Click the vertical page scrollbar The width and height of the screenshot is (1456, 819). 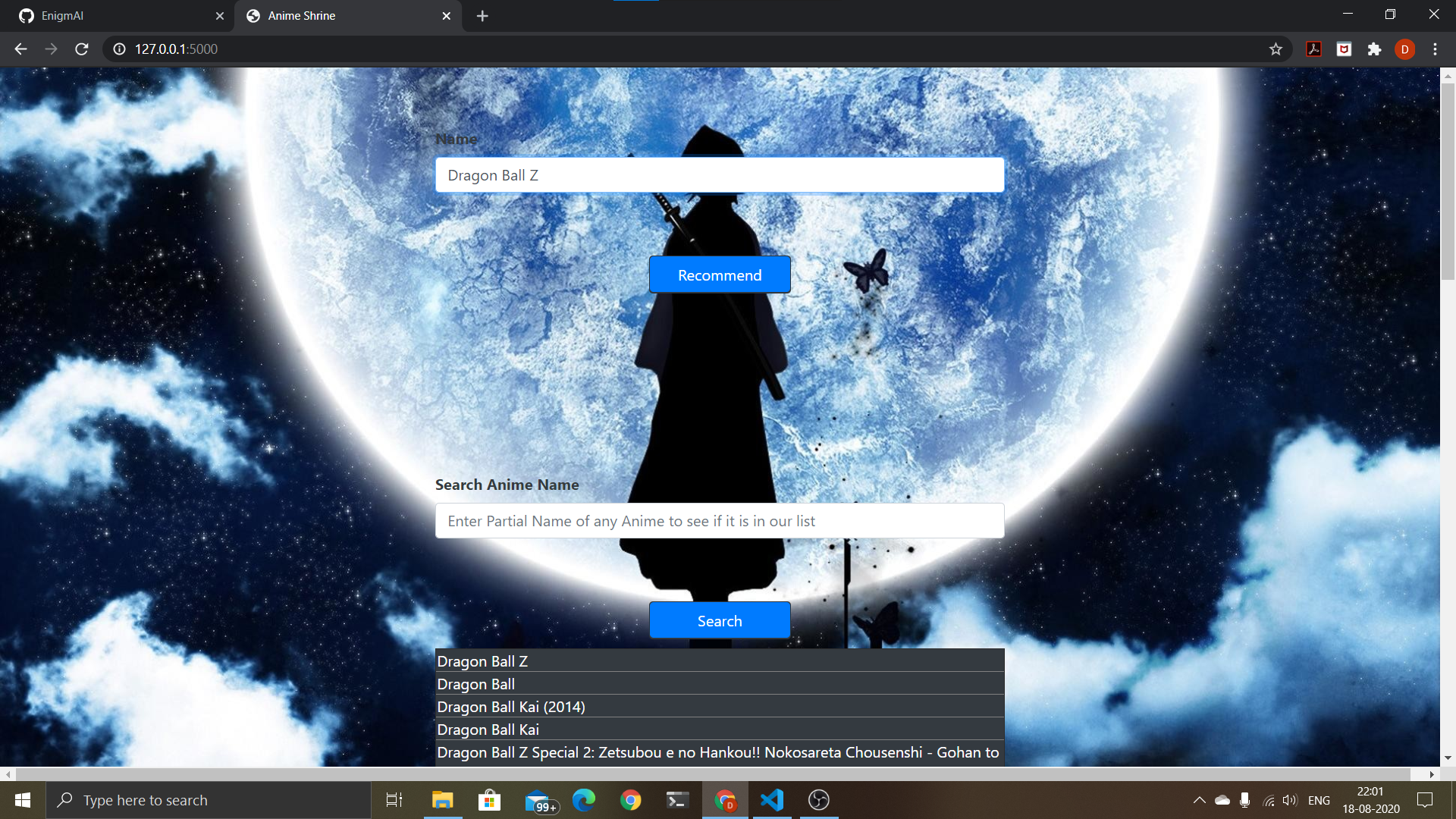tap(1448, 182)
